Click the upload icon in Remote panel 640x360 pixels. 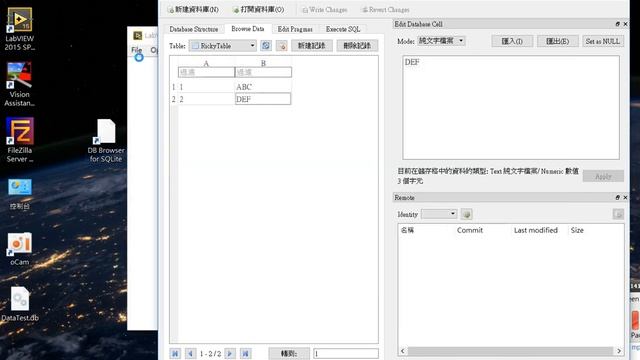click(x=618, y=214)
